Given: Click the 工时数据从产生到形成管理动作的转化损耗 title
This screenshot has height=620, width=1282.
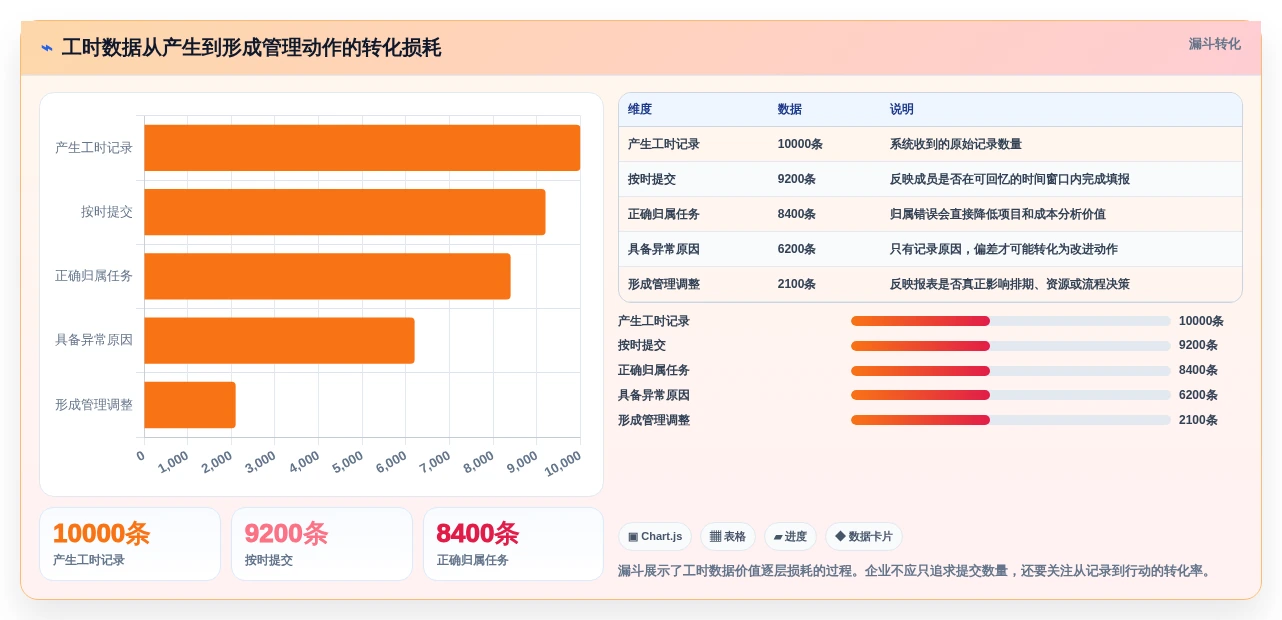Looking at the screenshot, I should click(251, 48).
